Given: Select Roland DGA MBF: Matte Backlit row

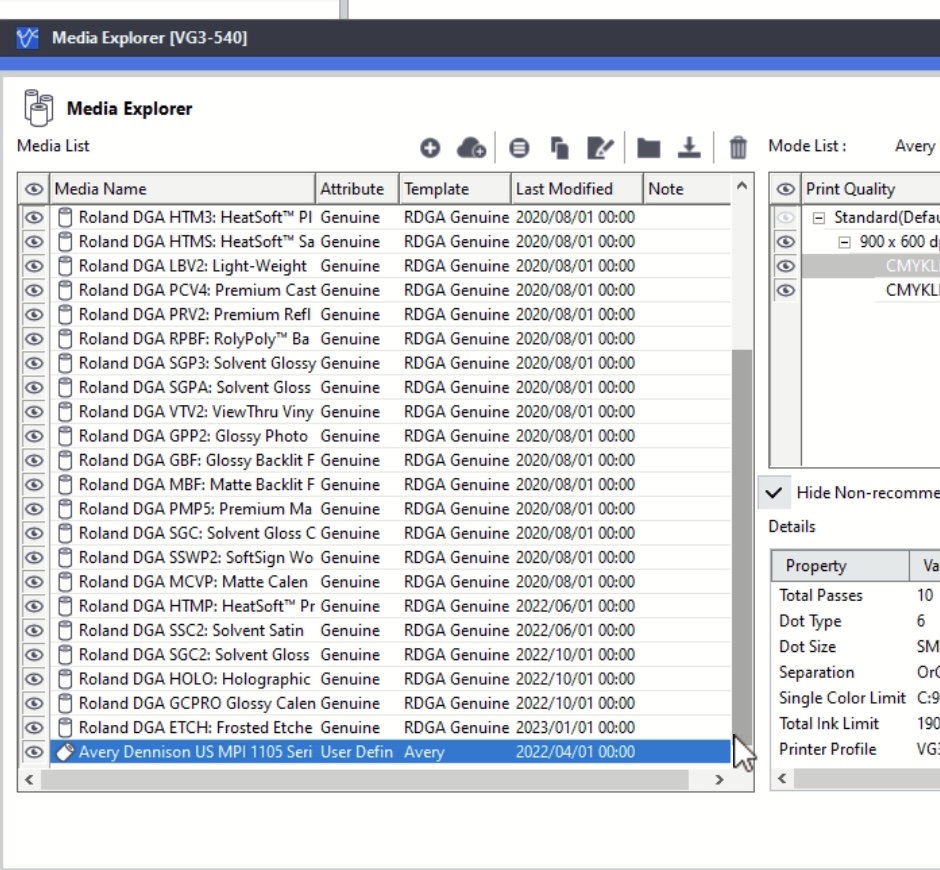Looking at the screenshot, I should pyautogui.click(x=390, y=484).
